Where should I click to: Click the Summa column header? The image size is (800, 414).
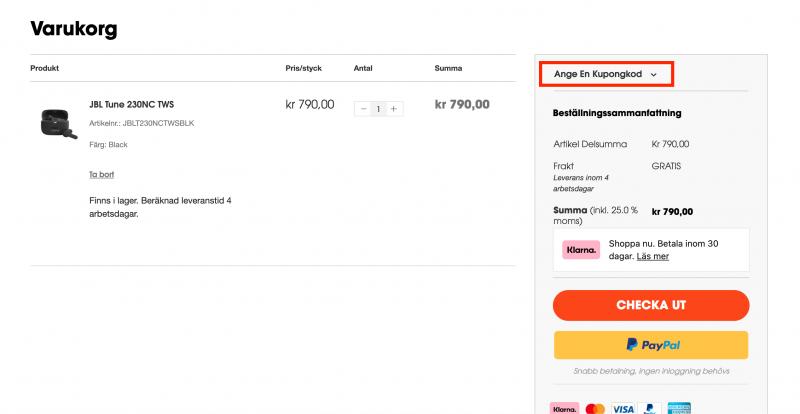point(448,68)
